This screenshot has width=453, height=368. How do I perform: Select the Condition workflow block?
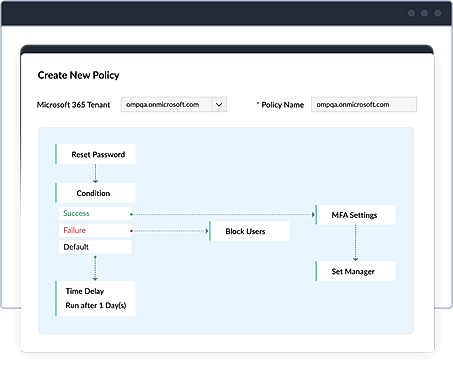point(95,193)
